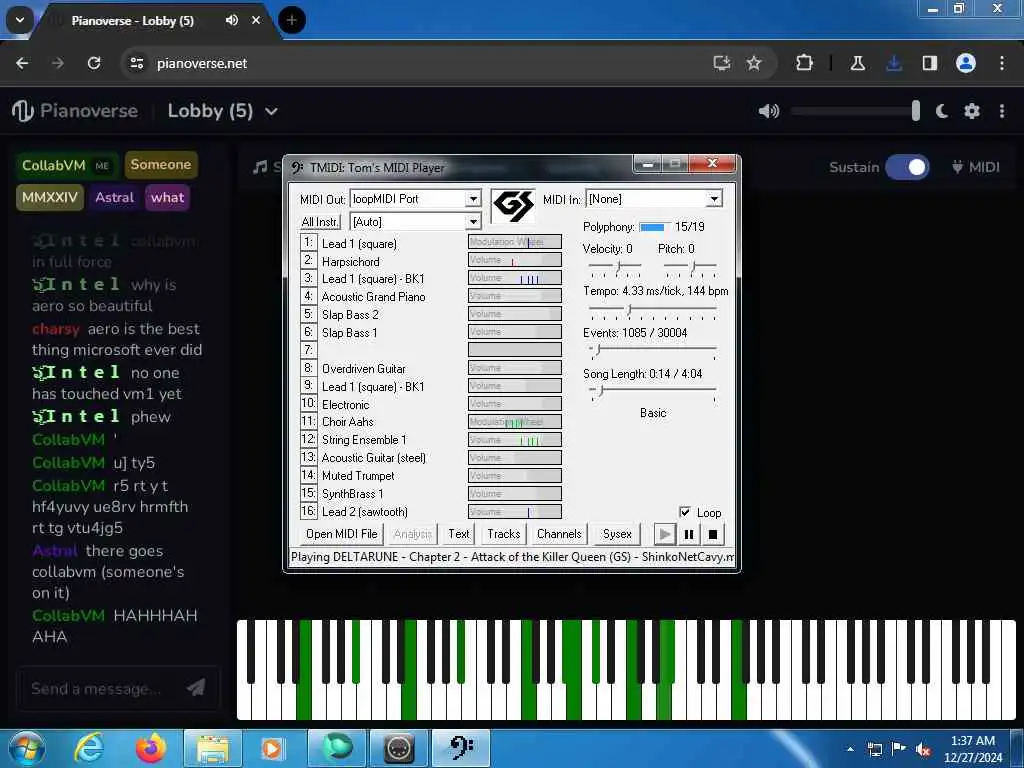This screenshot has width=1024, height=768.
Task: Toggle channel 2 Harpsichord number box
Action: click(308, 260)
